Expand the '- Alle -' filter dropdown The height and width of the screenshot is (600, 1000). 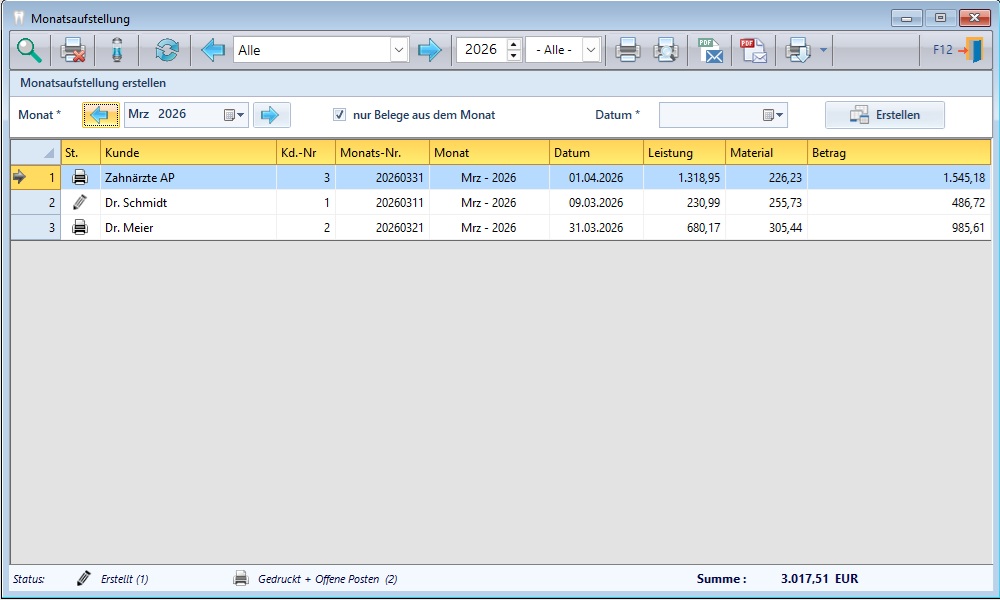coord(591,50)
